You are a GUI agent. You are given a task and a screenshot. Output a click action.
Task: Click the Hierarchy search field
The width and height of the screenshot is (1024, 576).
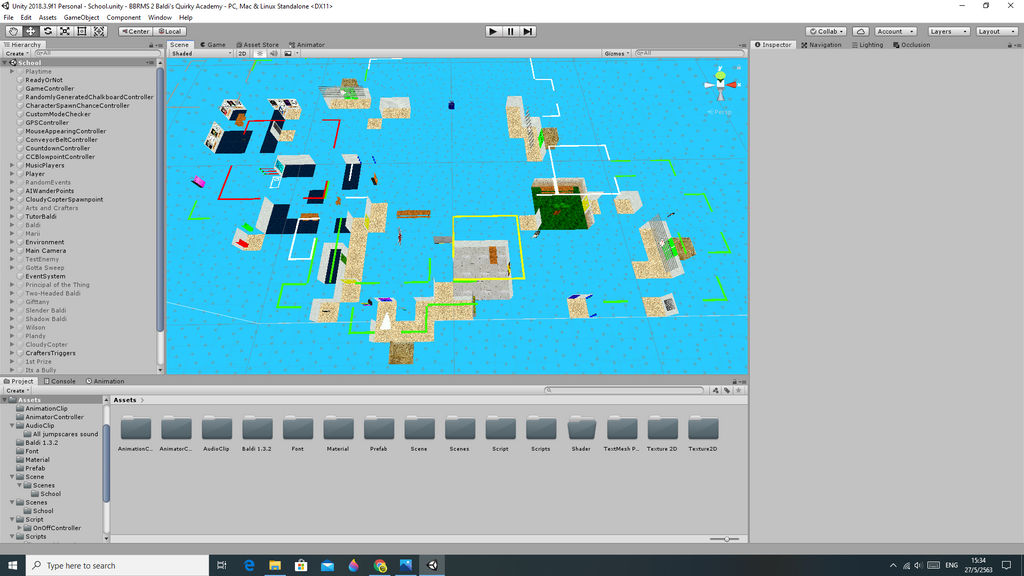[96, 54]
